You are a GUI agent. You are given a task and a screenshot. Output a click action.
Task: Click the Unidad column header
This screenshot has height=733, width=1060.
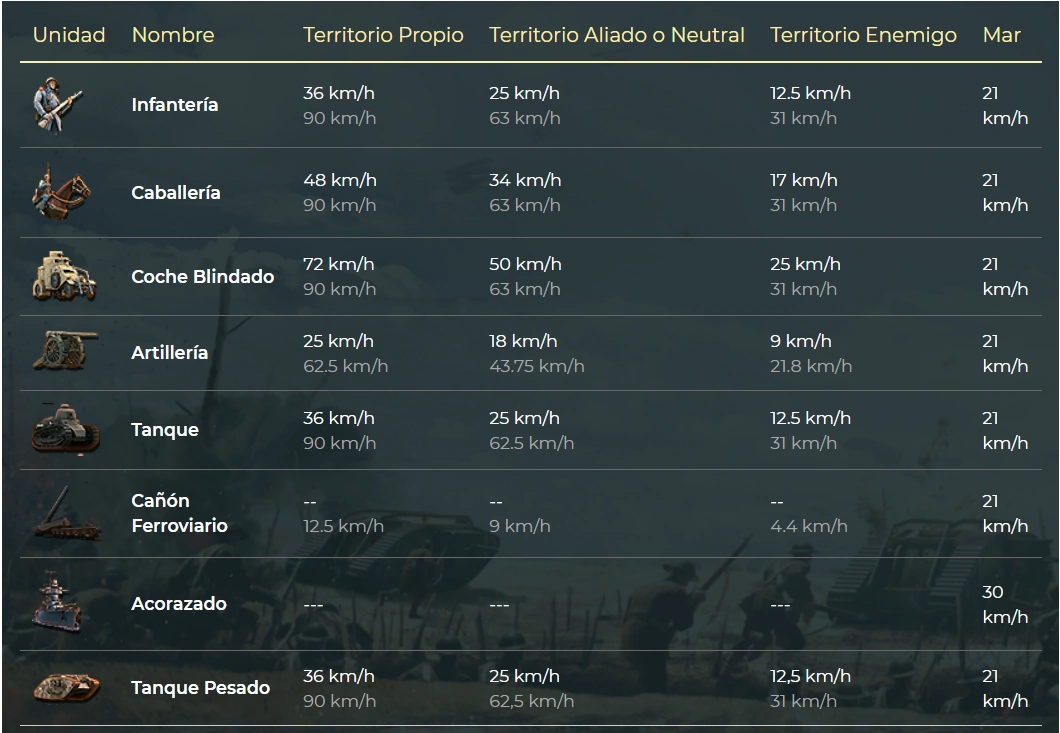coord(69,35)
